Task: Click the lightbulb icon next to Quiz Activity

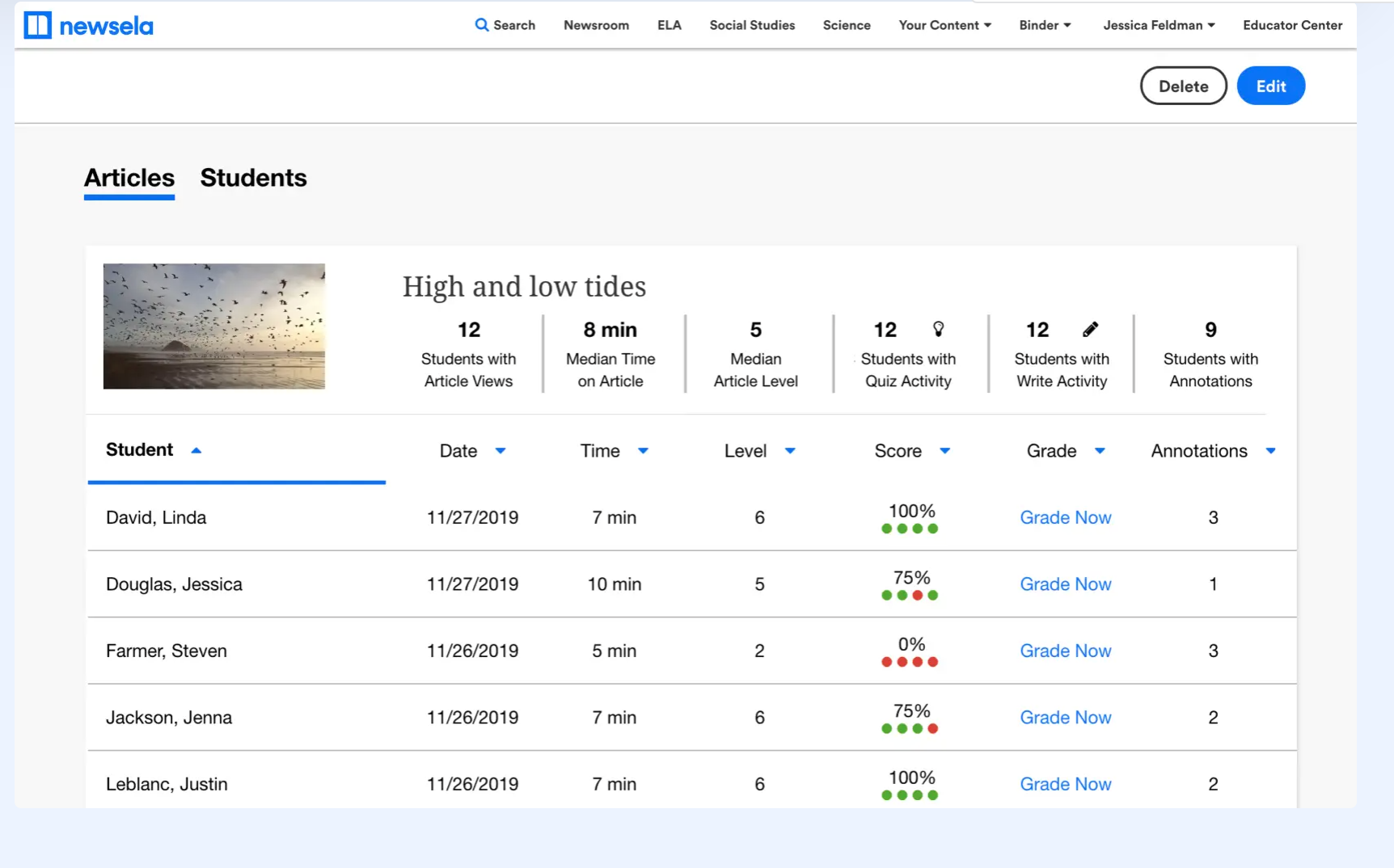Action: (939, 329)
